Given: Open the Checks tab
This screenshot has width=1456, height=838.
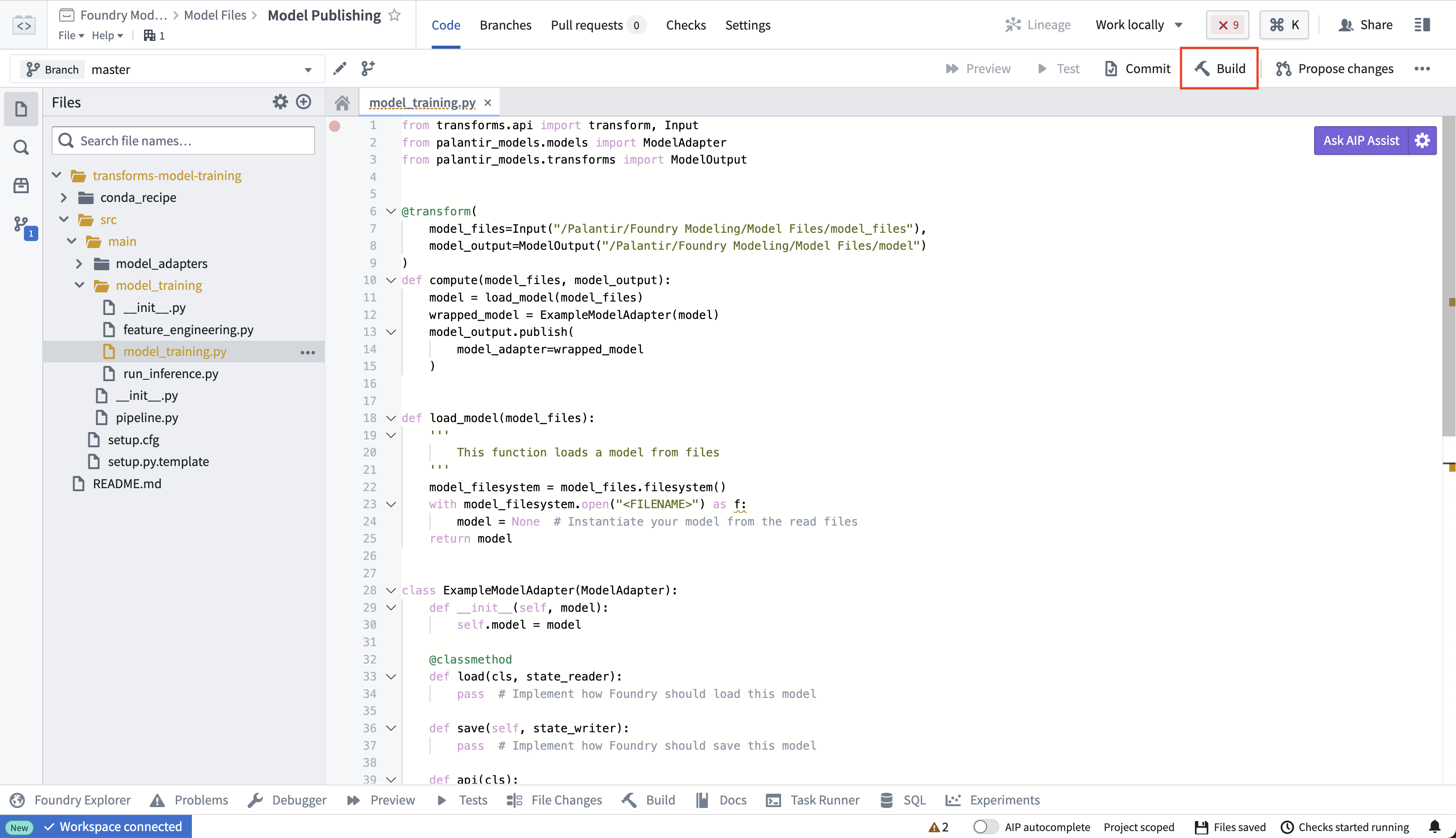Looking at the screenshot, I should pyautogui.click(x=685, y=25).
